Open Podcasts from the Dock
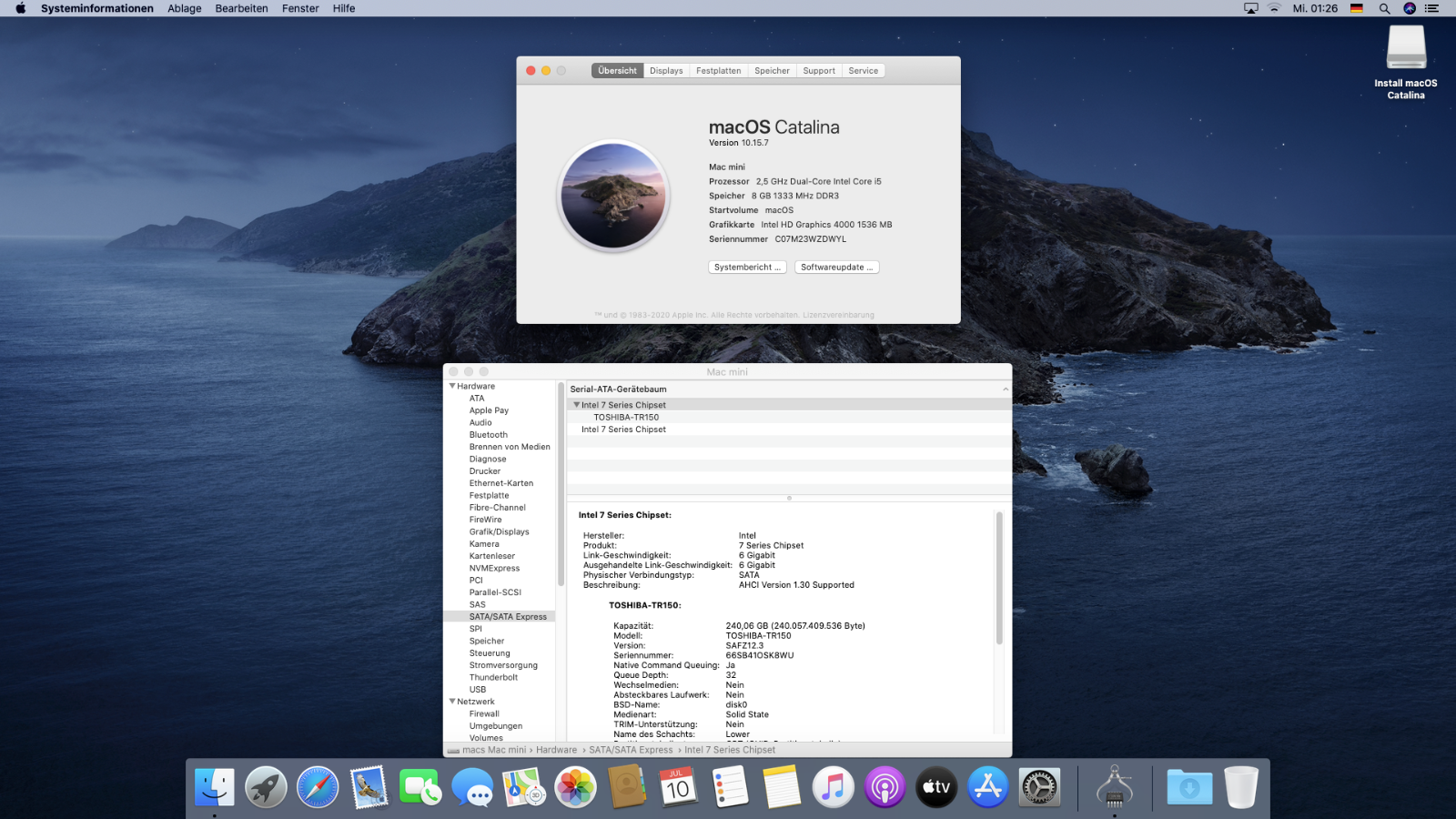The width and height of the screenshot is (1456, 819). click(x=885, y=787)
